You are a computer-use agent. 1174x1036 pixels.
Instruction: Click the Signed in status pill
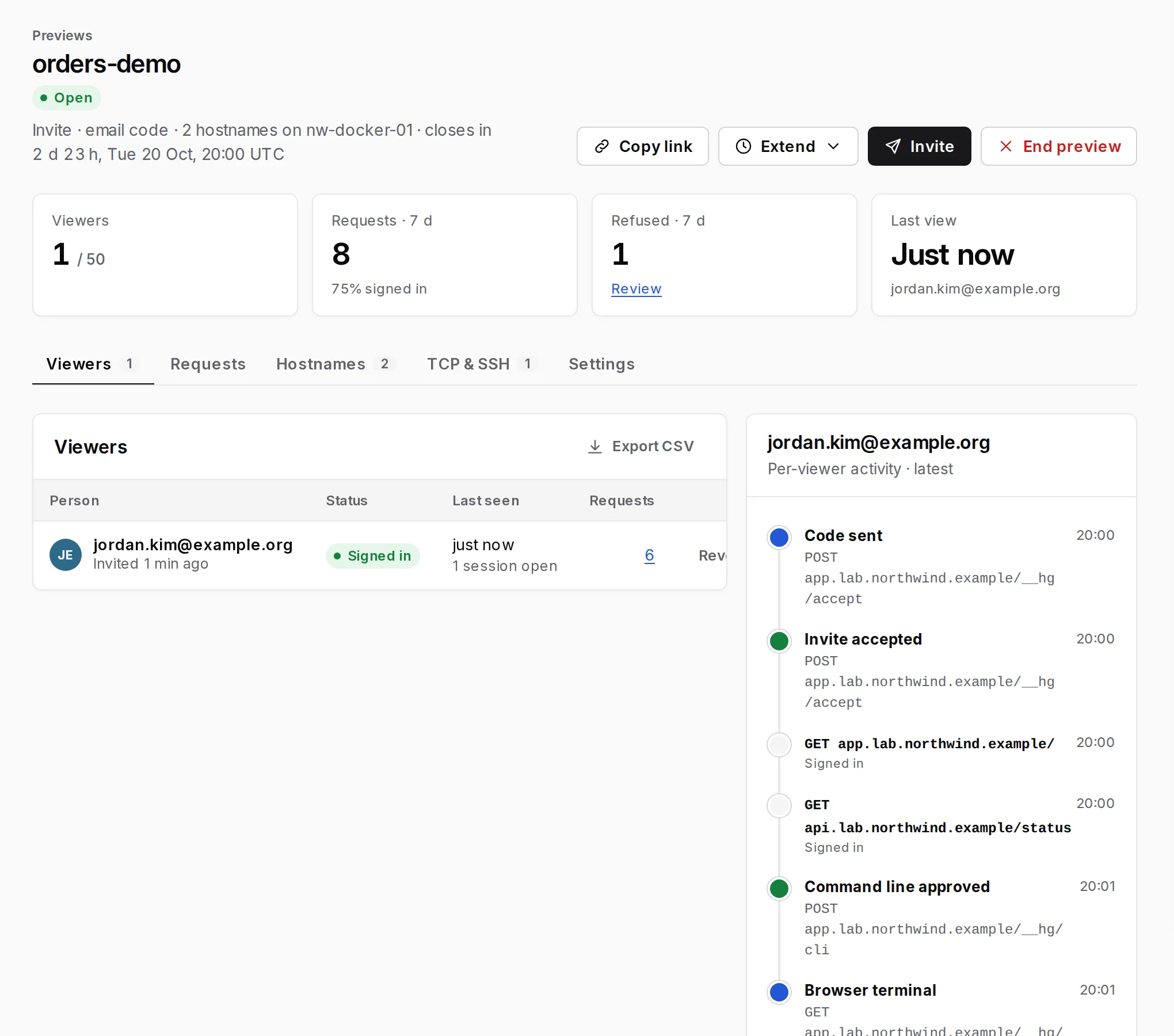(x=373, y=556)
